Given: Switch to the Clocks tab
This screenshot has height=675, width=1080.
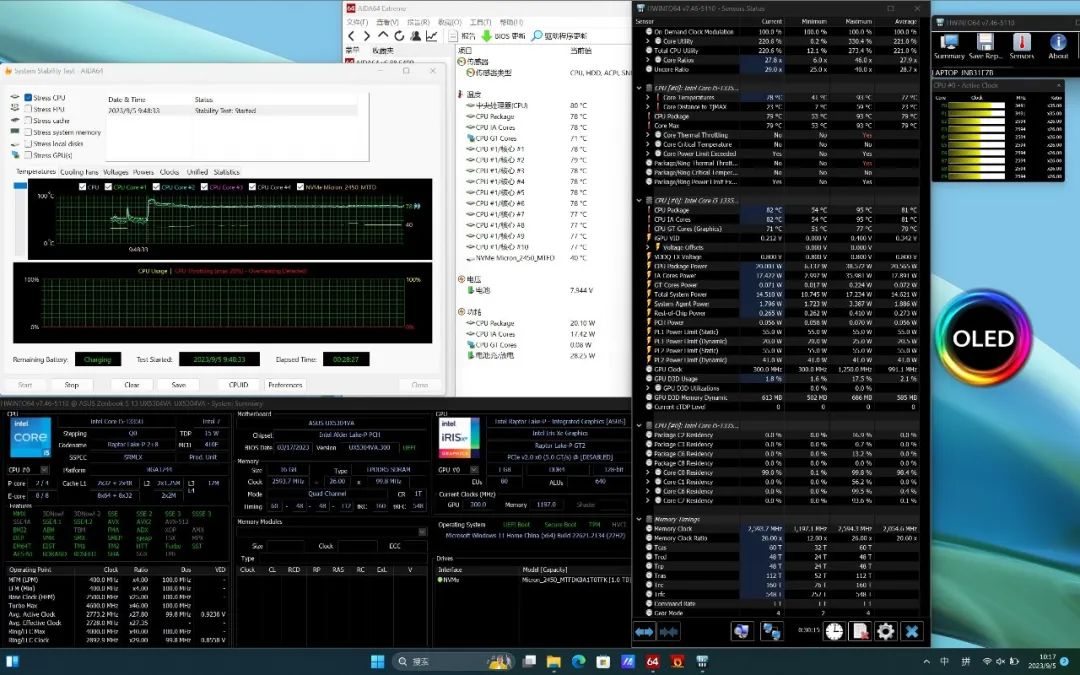Looking at the screenshot, I should (x=169, y=172).
